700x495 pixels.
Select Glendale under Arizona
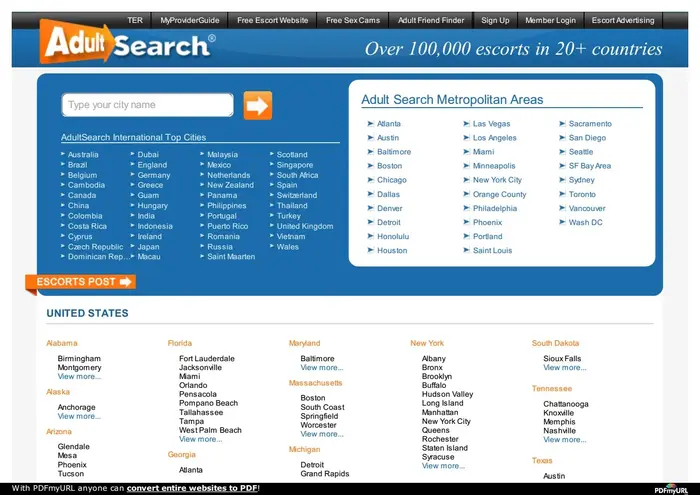74,446
